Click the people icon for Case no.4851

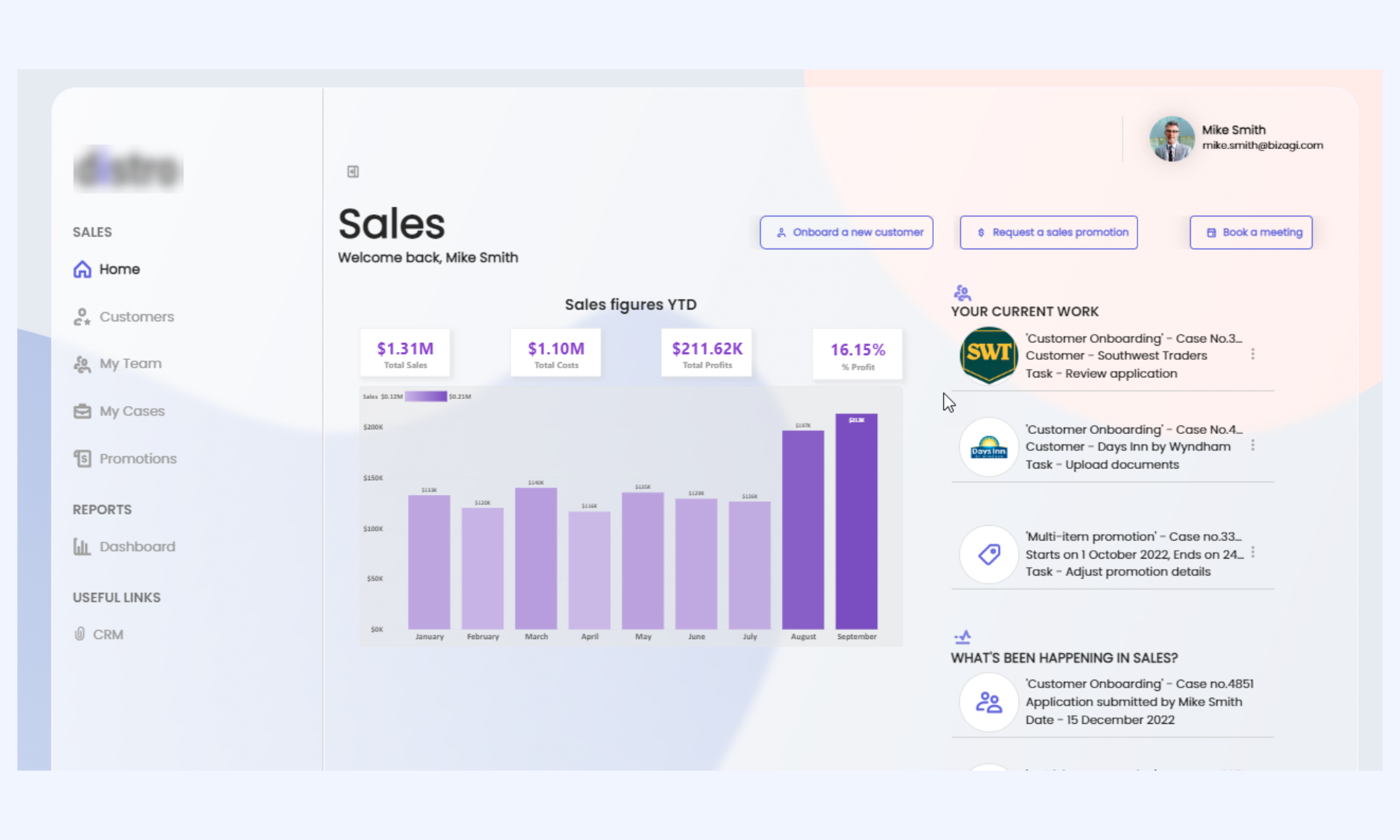click(x=988, y=702)
